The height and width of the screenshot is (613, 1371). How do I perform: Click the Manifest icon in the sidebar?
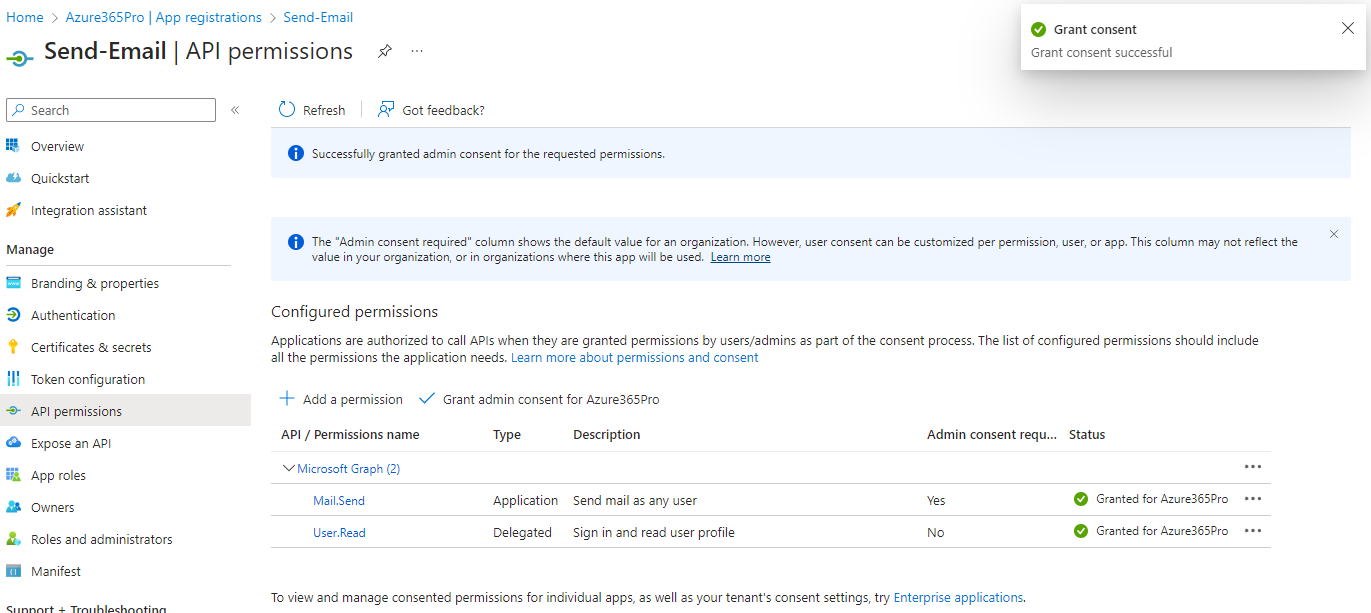(13, 571)
